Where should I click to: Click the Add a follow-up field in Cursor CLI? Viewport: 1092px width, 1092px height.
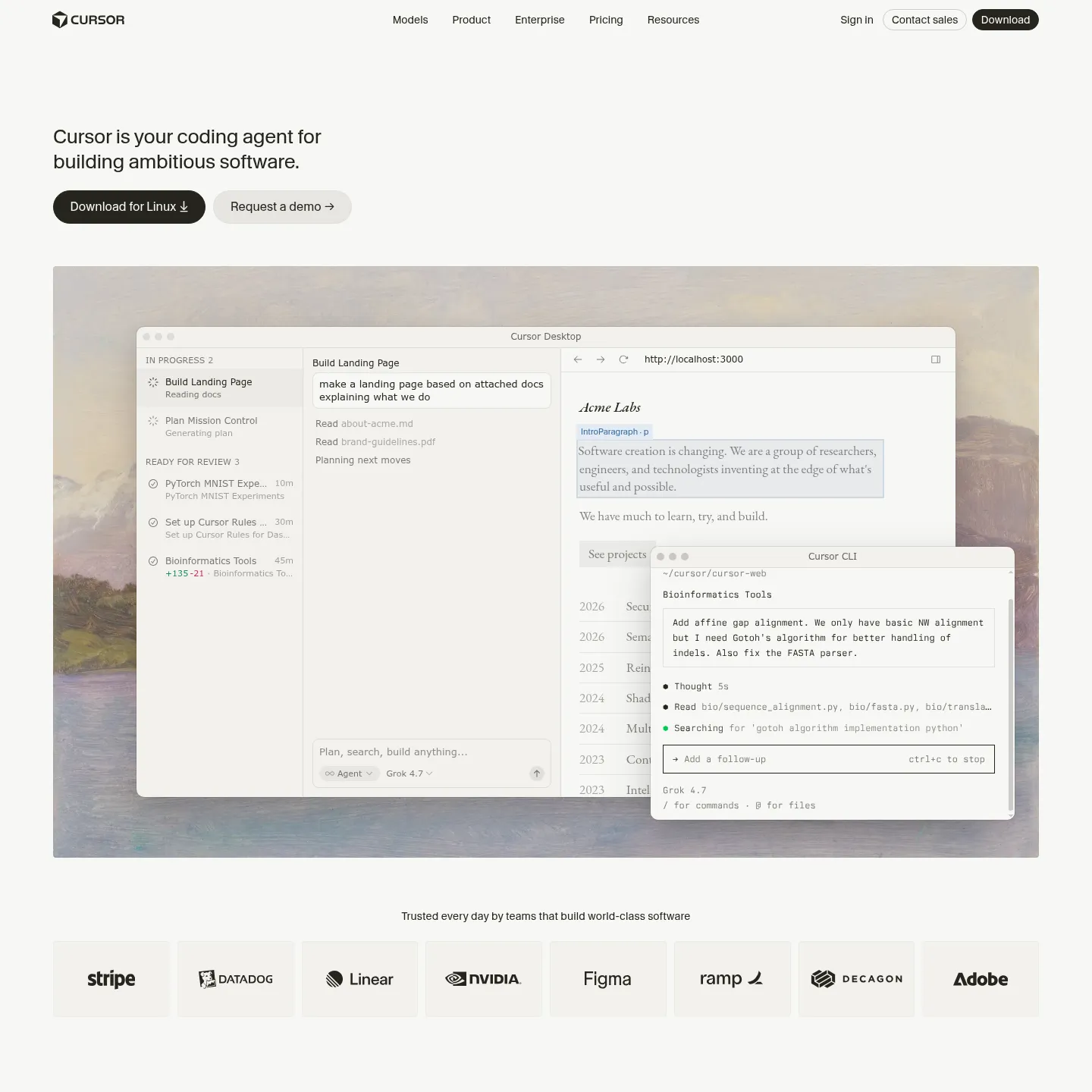tap(828, 759)
